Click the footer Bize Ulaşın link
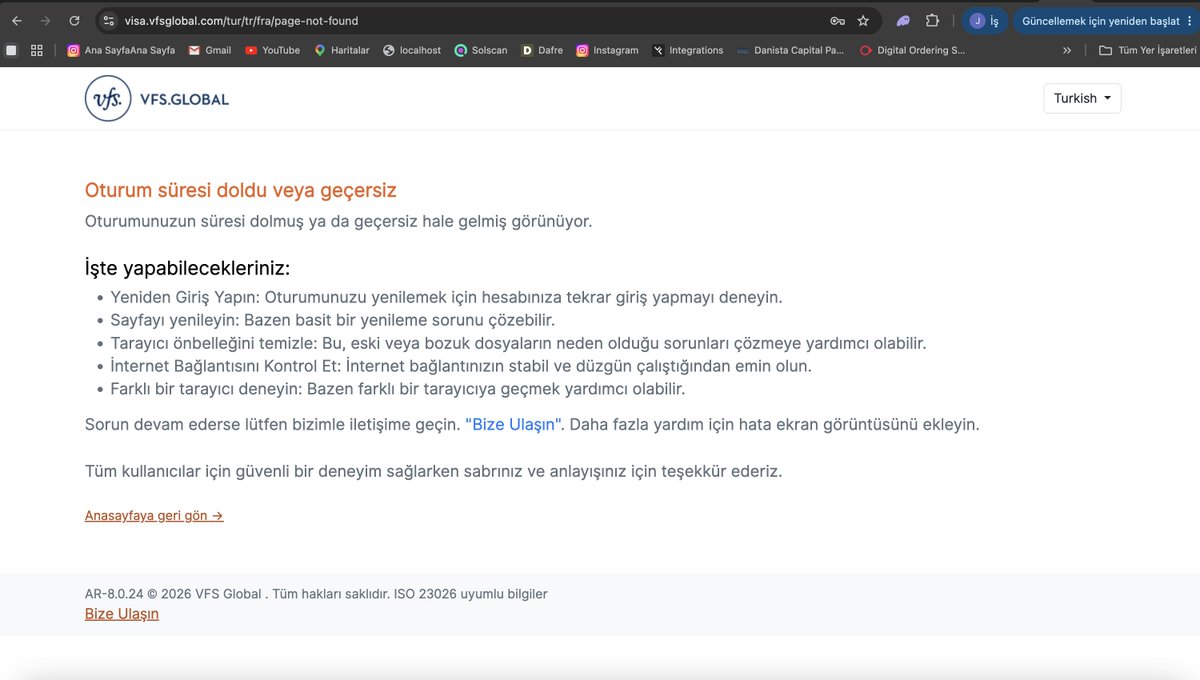This screenshot has width=1200, height=680. [122, 614]
